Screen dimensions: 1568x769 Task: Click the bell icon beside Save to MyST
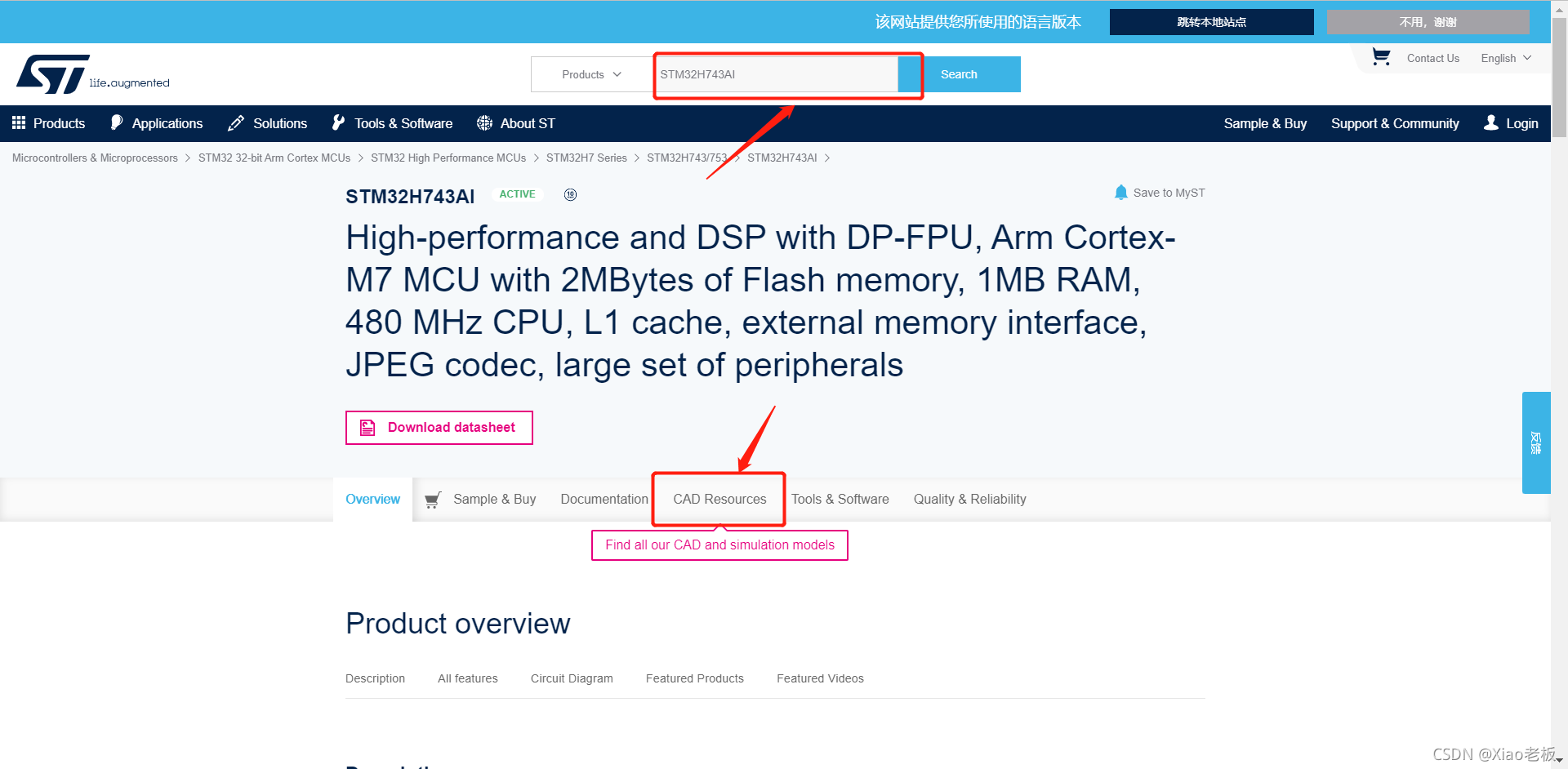pyautogui.click(x=1121, y=193)
